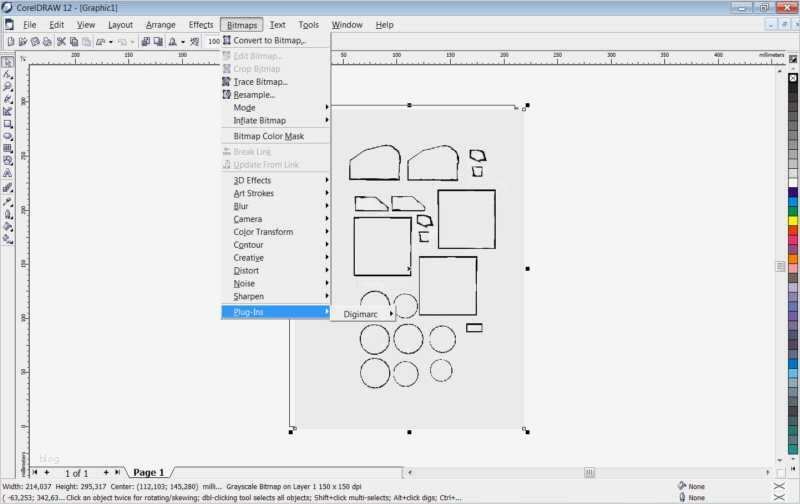Switch to the Page 1 tab
This screenshot has height=504, width=800.
point(148,472)
